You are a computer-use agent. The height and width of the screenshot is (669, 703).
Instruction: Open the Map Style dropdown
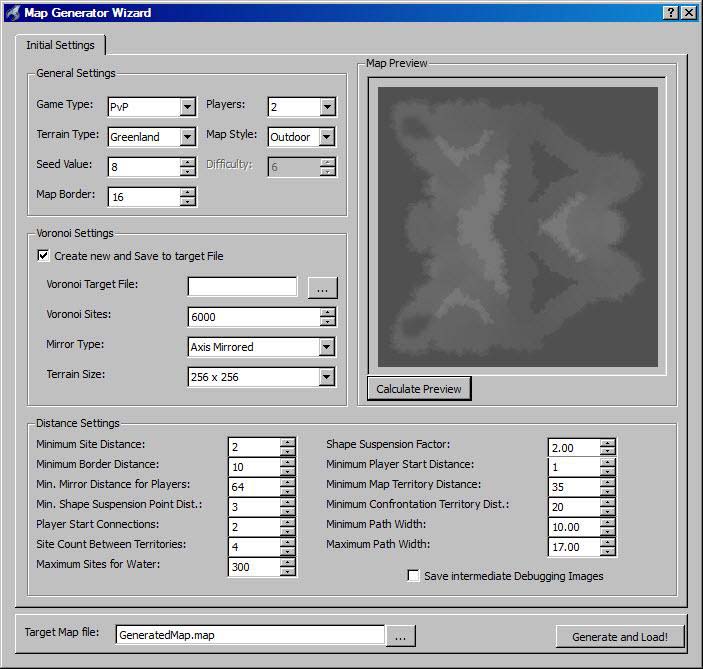tap(327, 137)
